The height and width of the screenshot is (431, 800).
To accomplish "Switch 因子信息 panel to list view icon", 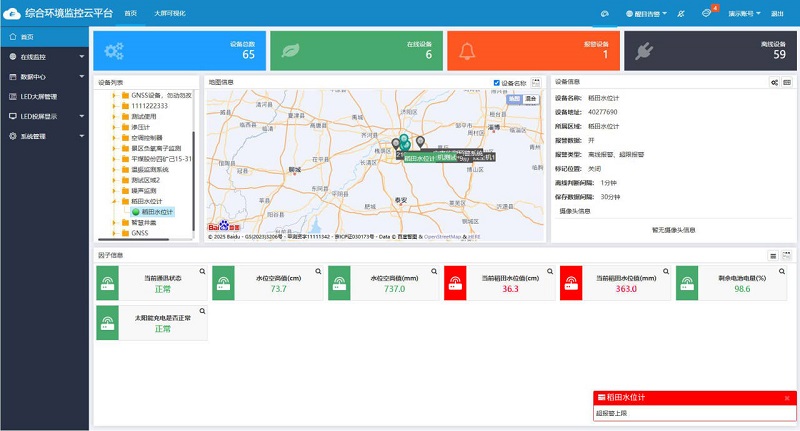I will pos(773,256).
